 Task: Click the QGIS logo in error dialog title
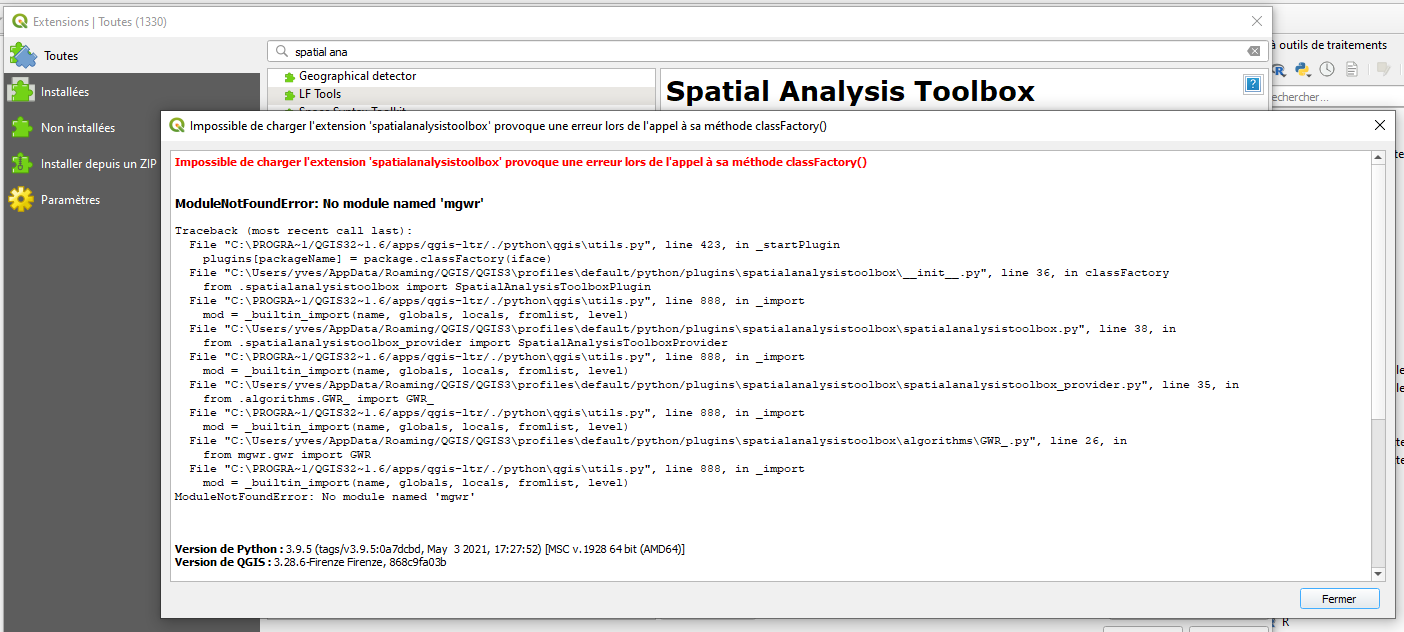pyautogui.click(x=177, y=125)
